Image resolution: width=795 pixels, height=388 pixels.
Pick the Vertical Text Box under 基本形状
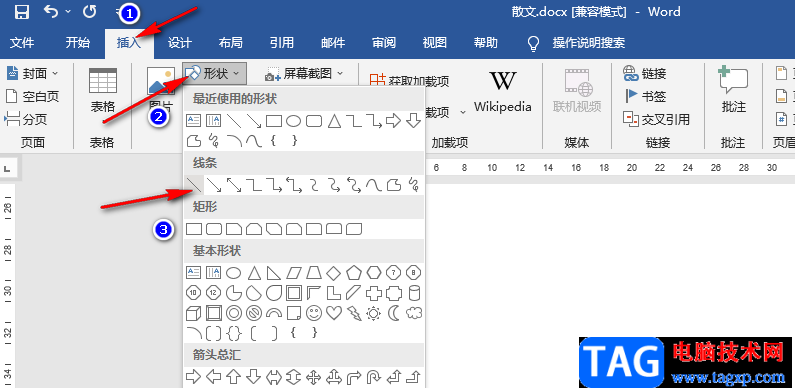[x=213, y=273]
